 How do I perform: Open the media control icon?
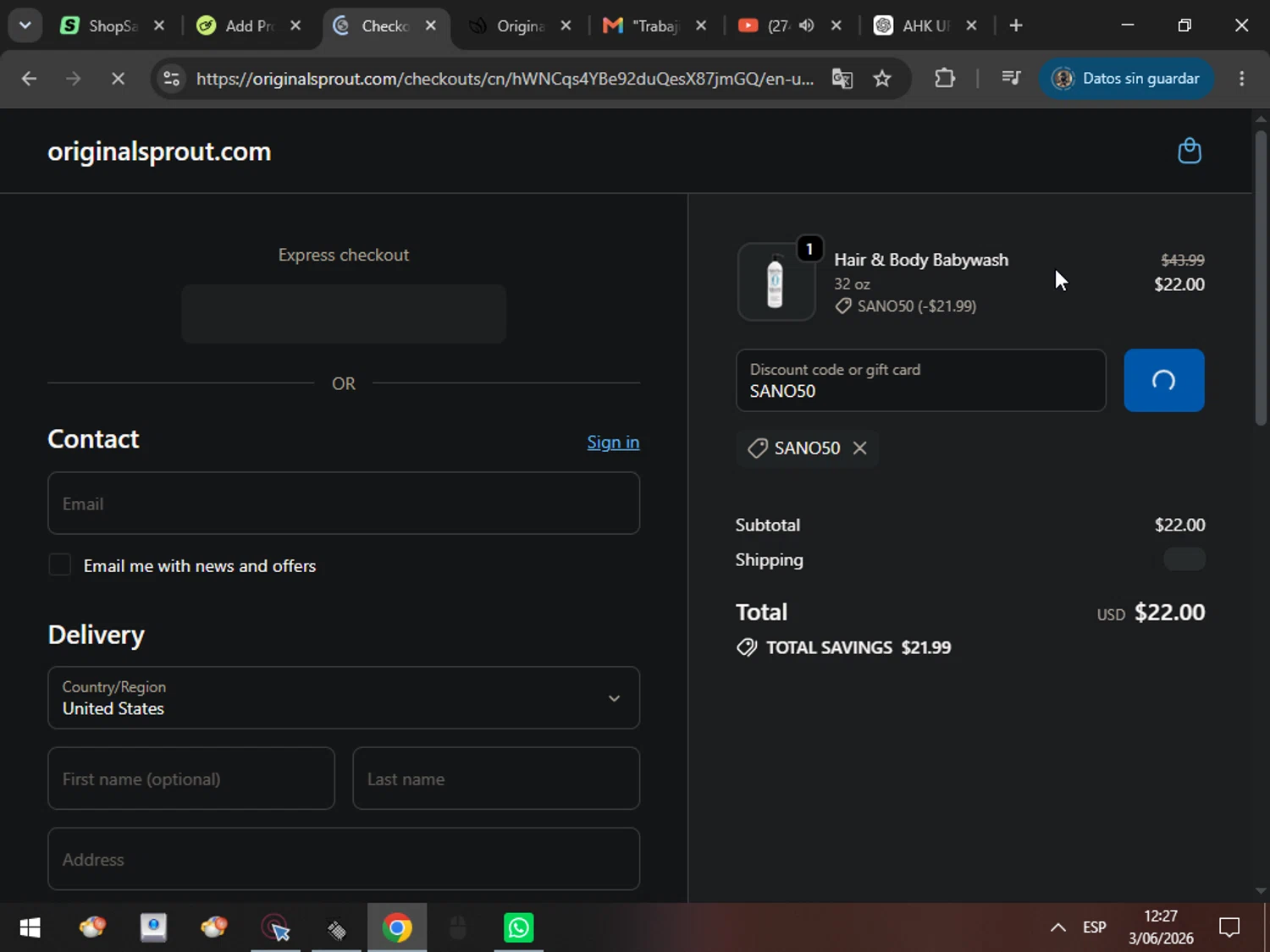coord(1011,79)
